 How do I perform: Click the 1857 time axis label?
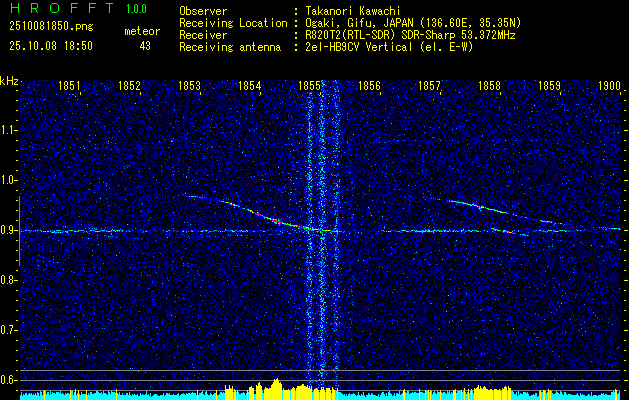point(429,86)
